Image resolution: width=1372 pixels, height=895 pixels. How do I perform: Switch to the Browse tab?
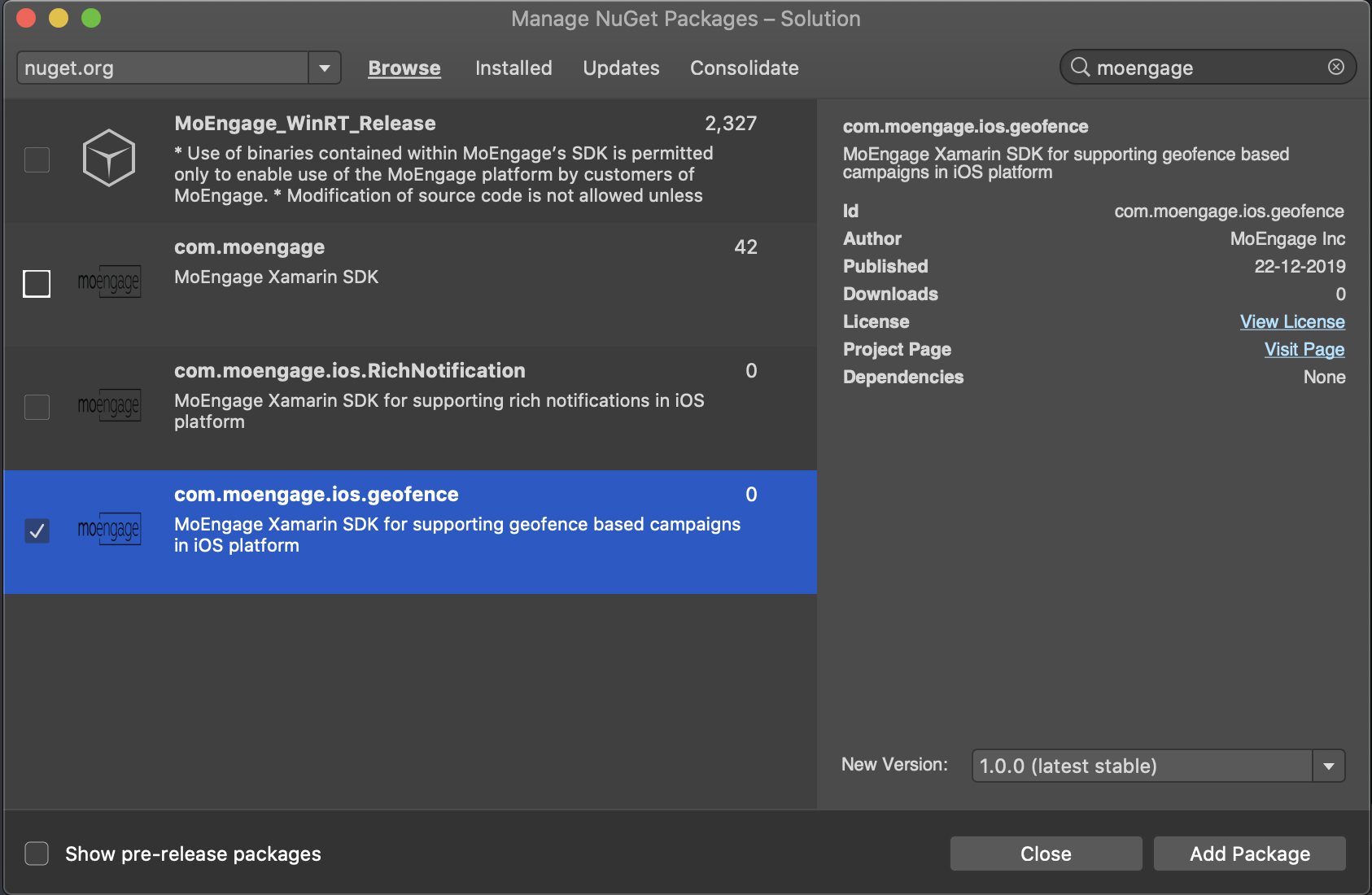[x=404, y=68]
